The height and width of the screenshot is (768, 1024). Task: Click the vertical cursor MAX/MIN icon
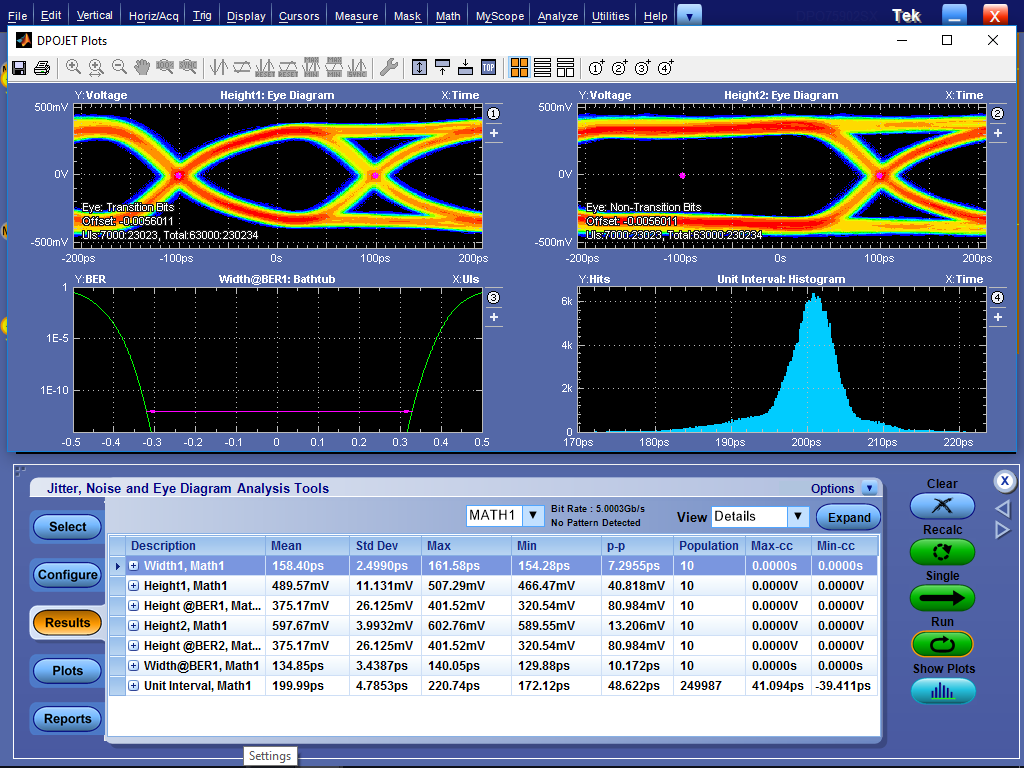click(311, 67)
